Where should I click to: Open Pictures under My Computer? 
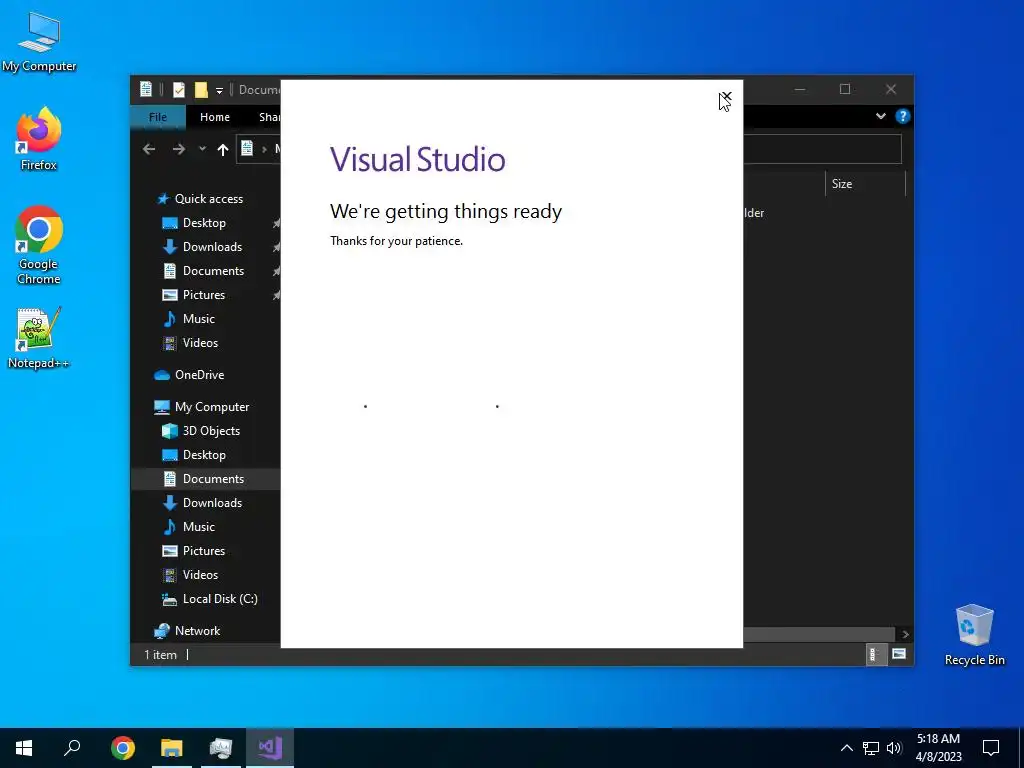click(204, 551)
